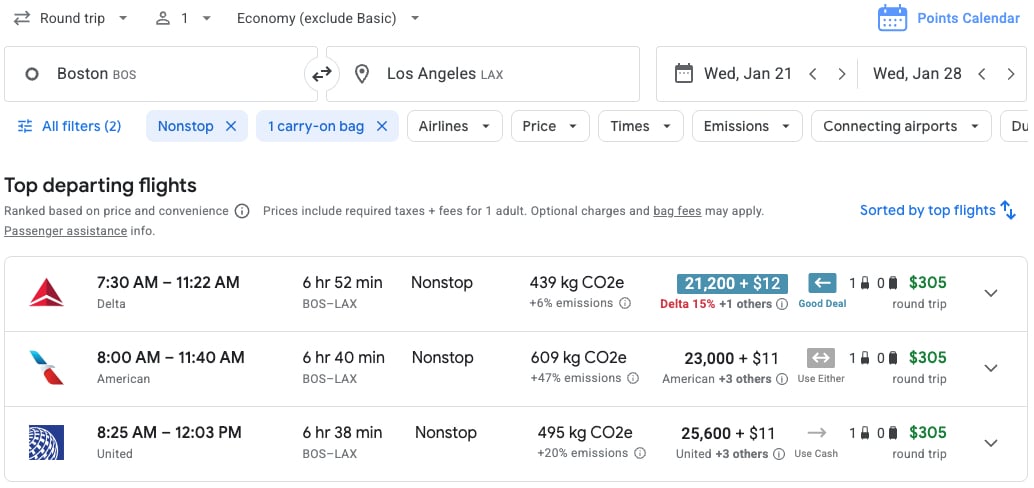Click the 23,000 + $11 points price

(x=731, y=359)
